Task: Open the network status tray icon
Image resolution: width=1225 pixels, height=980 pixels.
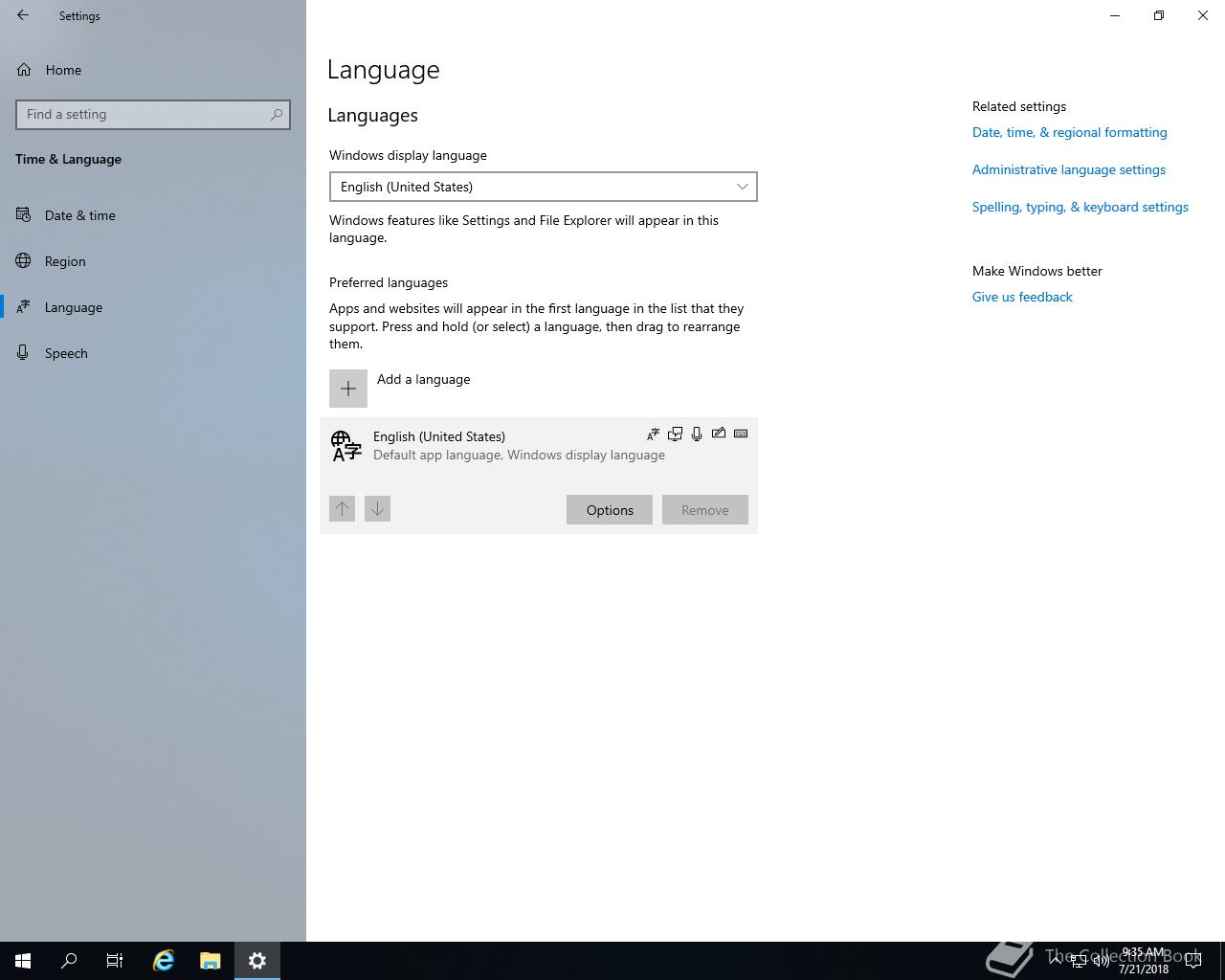Action: click(x=1079, y=961)
